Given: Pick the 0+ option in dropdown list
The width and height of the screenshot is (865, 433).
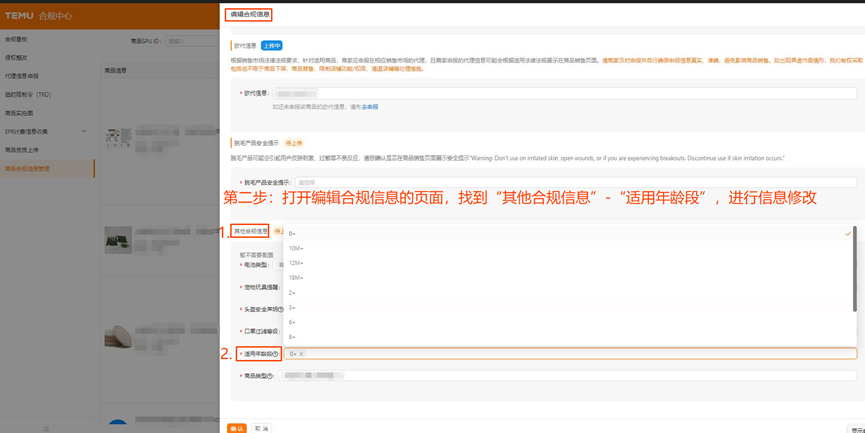Looking at the screenshot, I should pos(292,234).
